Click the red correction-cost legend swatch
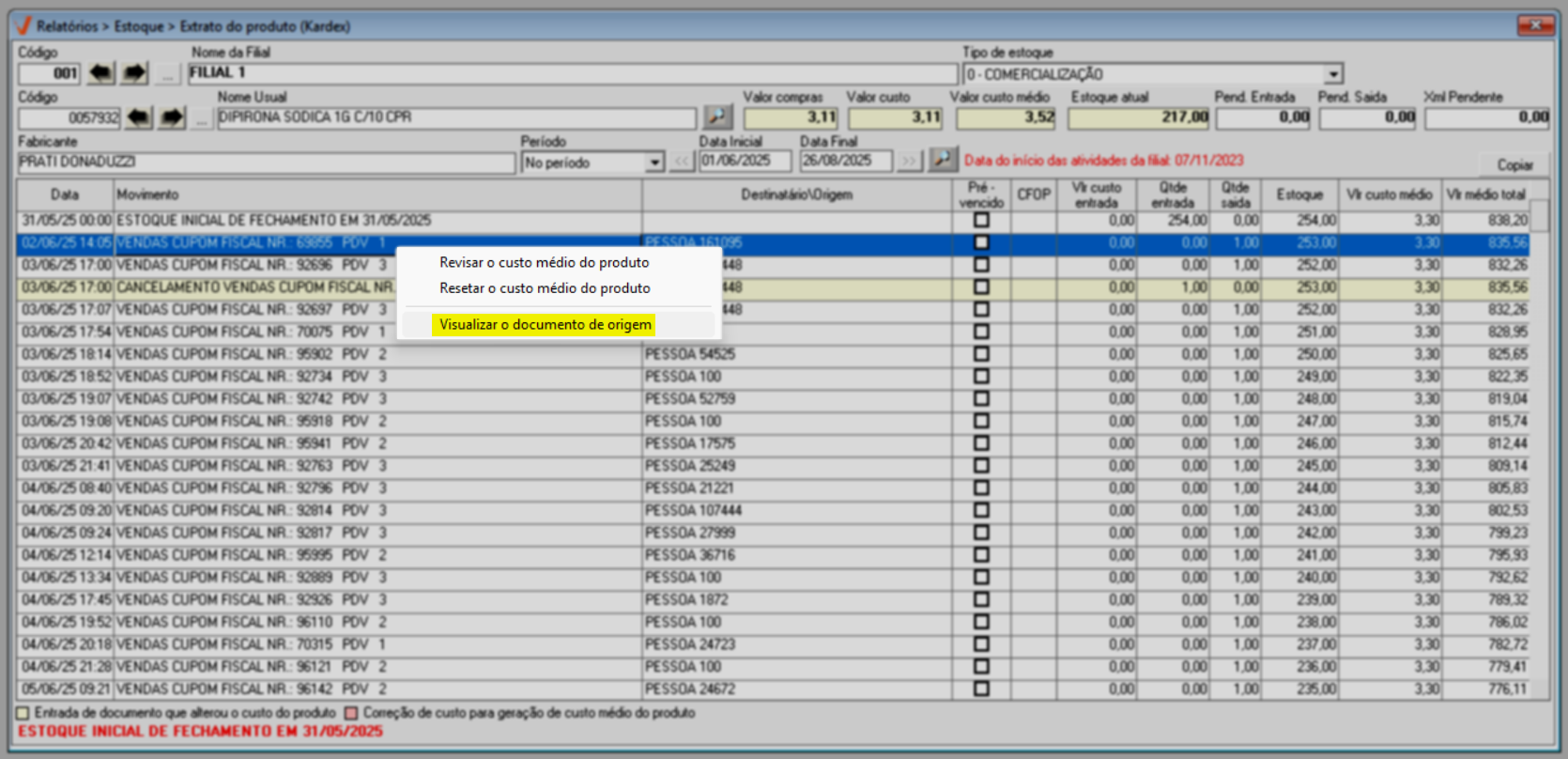The image size is (1568, 759). (351, 713)
